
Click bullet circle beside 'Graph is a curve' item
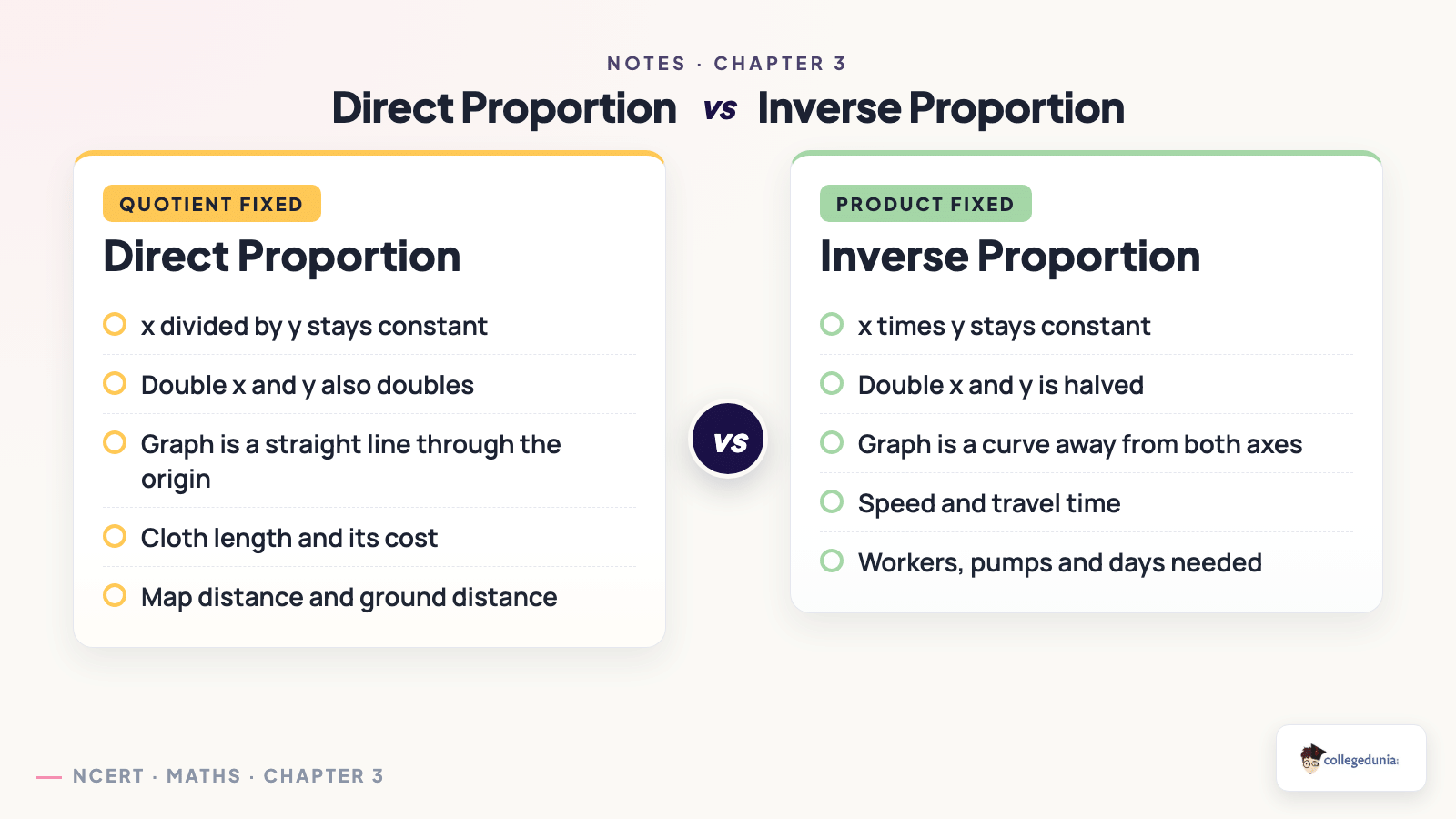pos(832,442)
